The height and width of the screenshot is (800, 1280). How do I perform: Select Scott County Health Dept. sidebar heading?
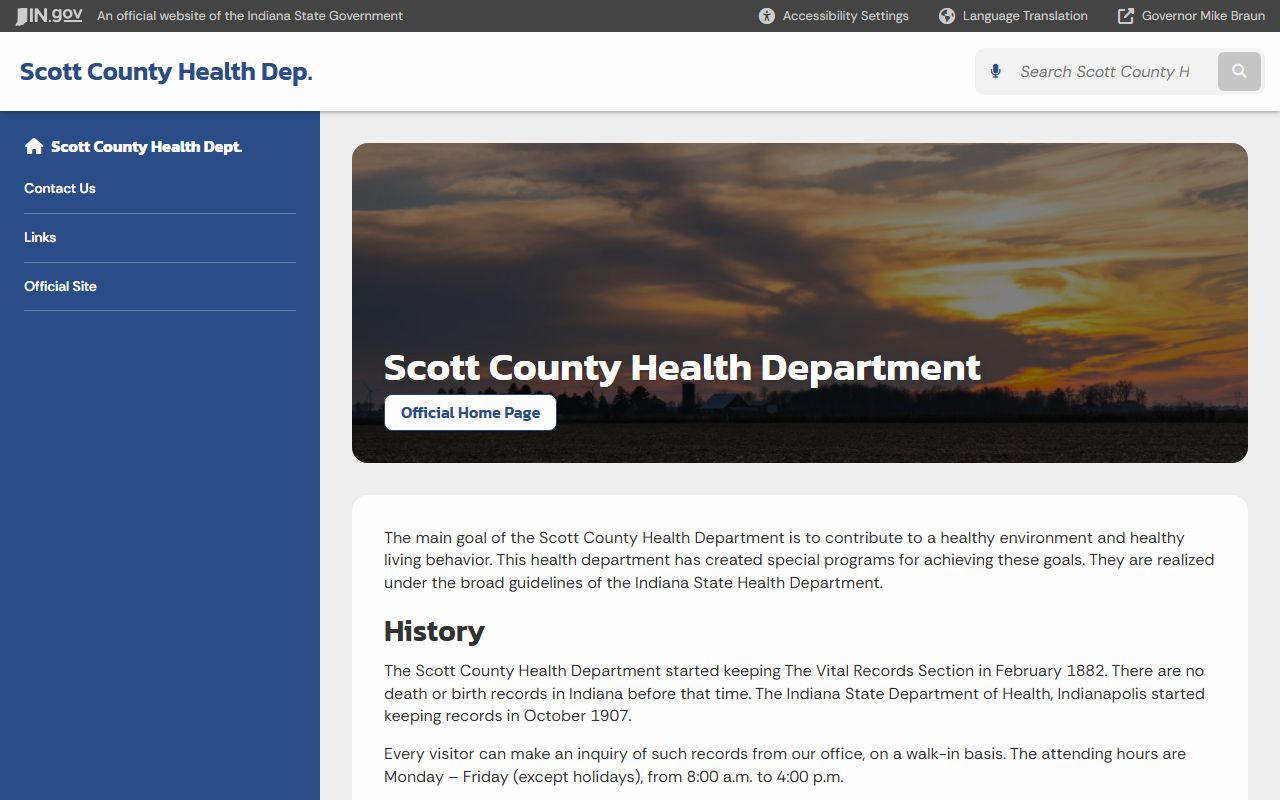(147, 147)
